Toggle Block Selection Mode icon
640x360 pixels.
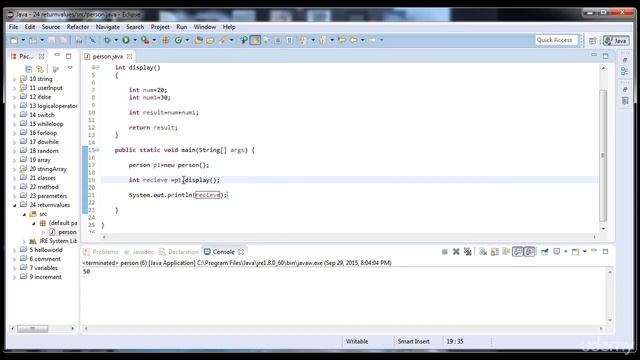click(x=278, y=40)
